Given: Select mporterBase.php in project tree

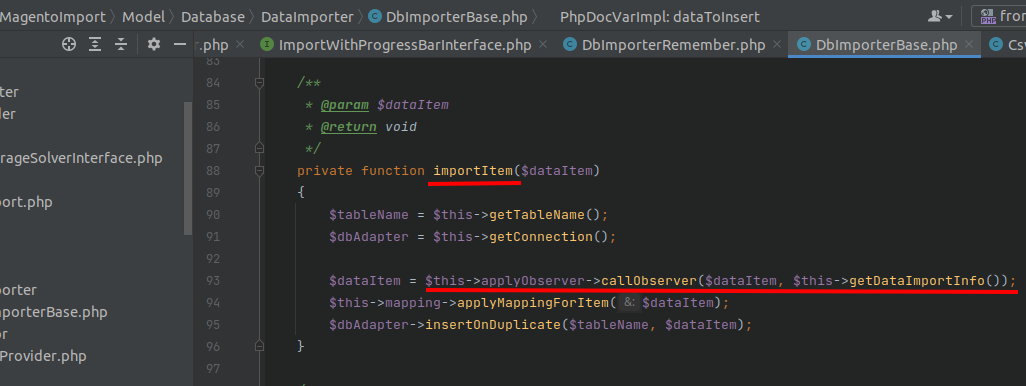Looking at the screenshot, I should coord(54,312).
